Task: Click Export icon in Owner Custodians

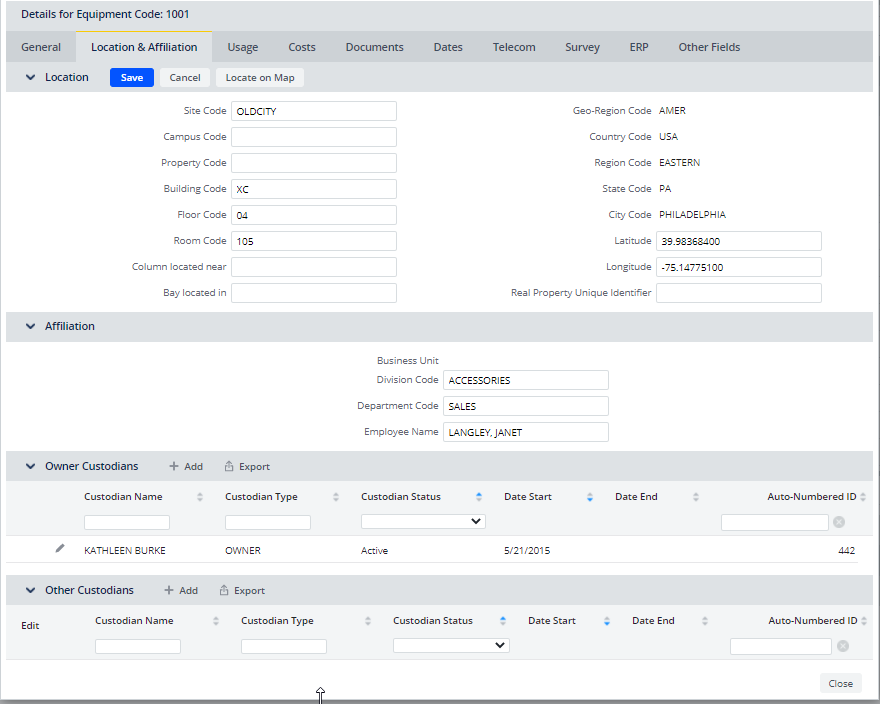Action: (x=229, y=467)
